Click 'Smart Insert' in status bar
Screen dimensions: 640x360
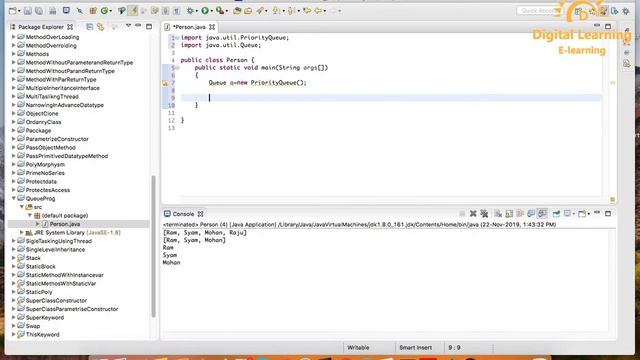point(416,348)
